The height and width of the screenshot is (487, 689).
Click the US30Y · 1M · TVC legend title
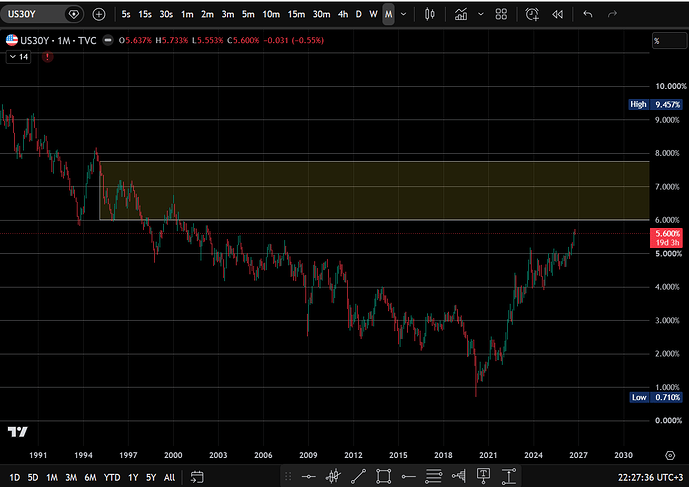58,40
